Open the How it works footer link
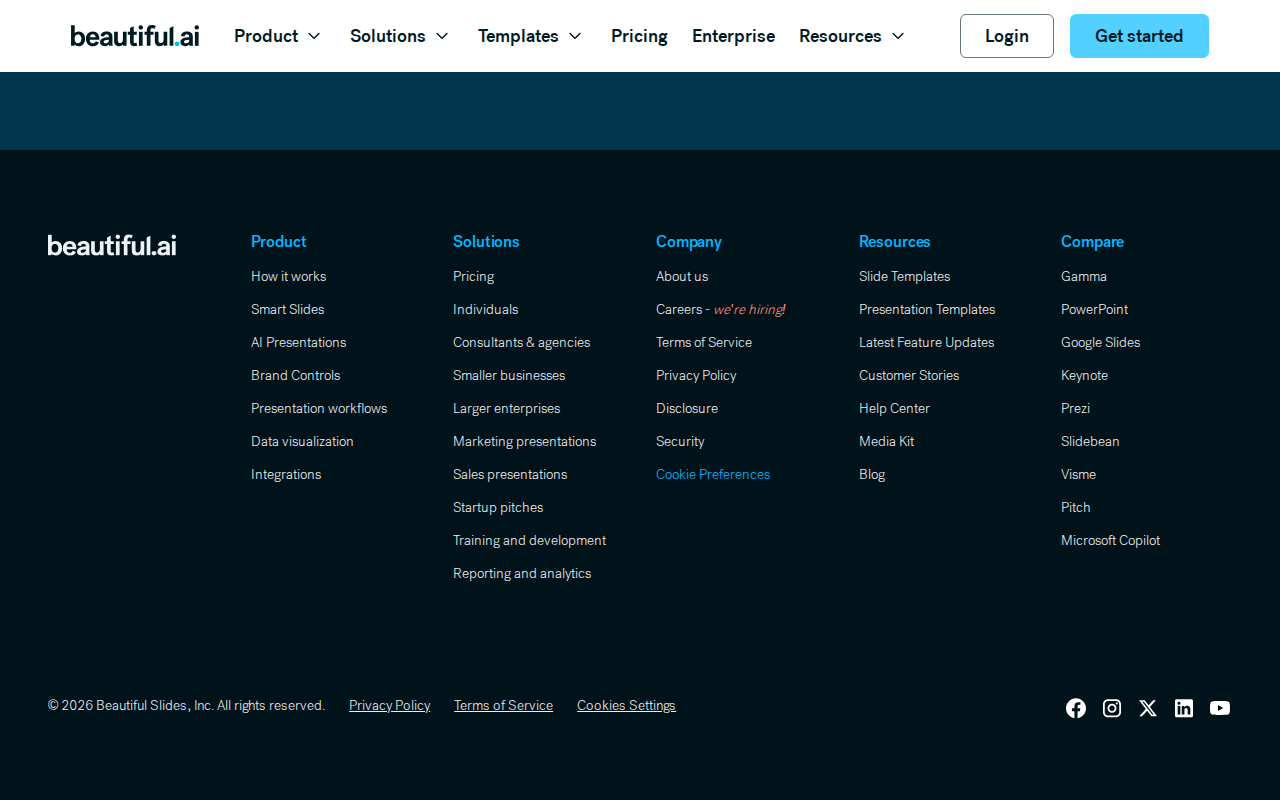This screenshot has height=800, width=1280. point(288,276)
